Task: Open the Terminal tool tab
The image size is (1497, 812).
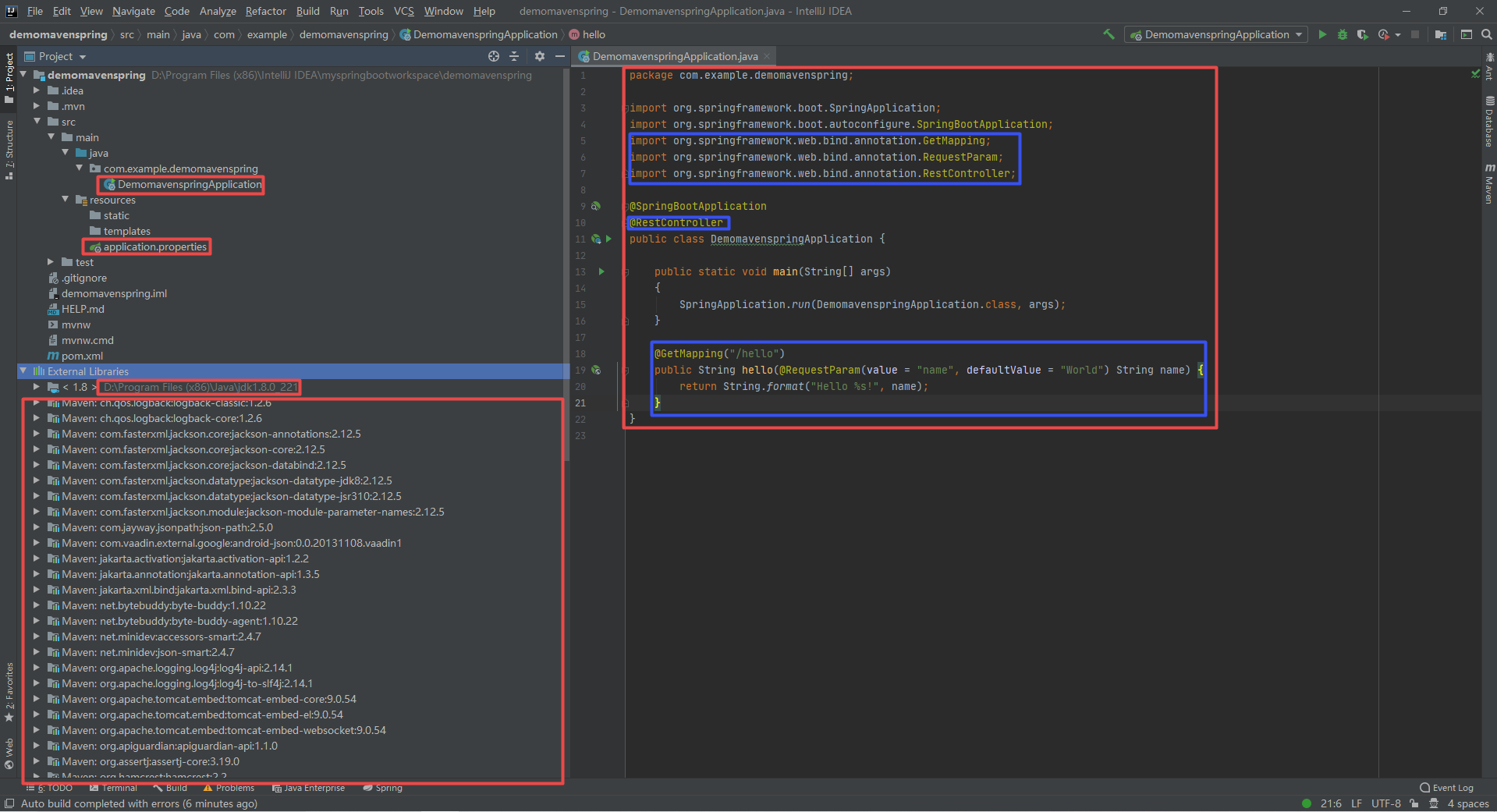Action: 113,788
